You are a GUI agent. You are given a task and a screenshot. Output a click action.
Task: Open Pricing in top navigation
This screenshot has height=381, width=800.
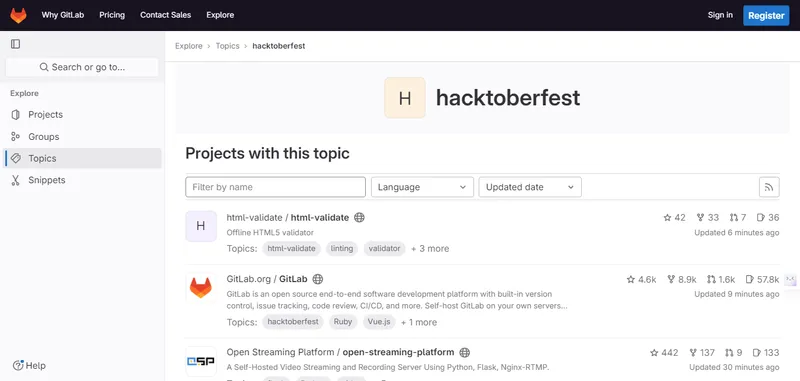[112, 15]
